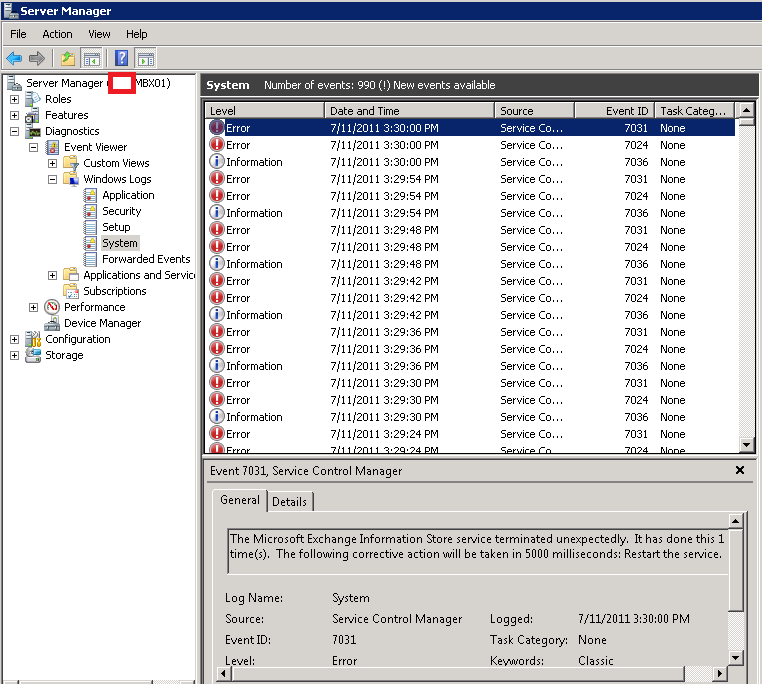Select the Device Manager node
762x684 pixels.
[102, 323]
